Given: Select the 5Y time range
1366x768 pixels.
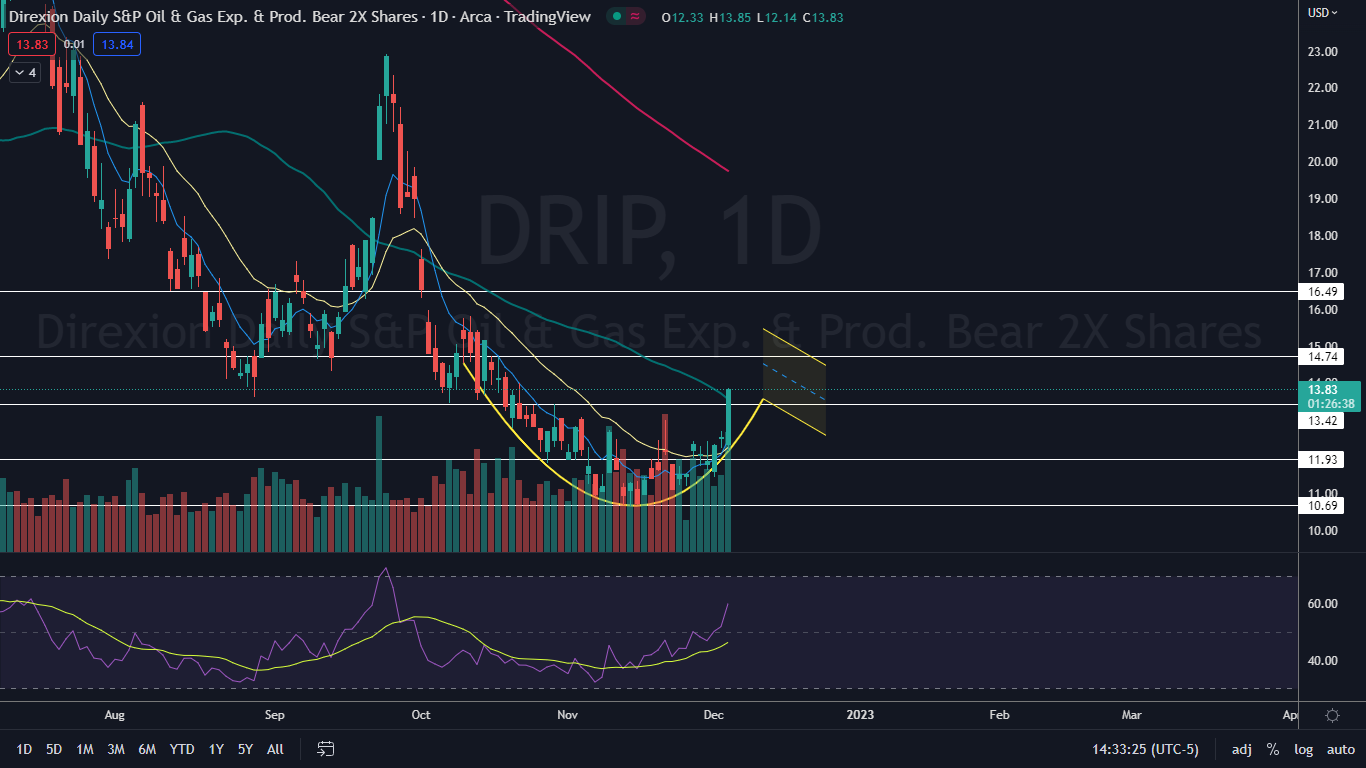Looking at the screenshot, I should pos(245,749).
